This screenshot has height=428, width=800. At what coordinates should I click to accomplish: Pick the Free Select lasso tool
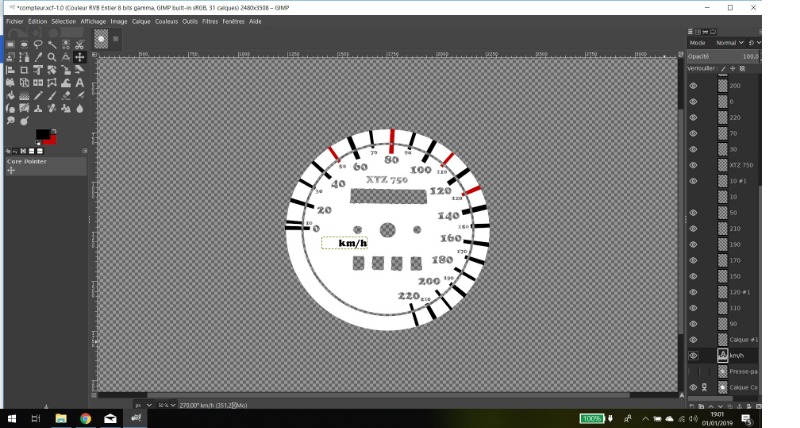click(x=38, y=44)
